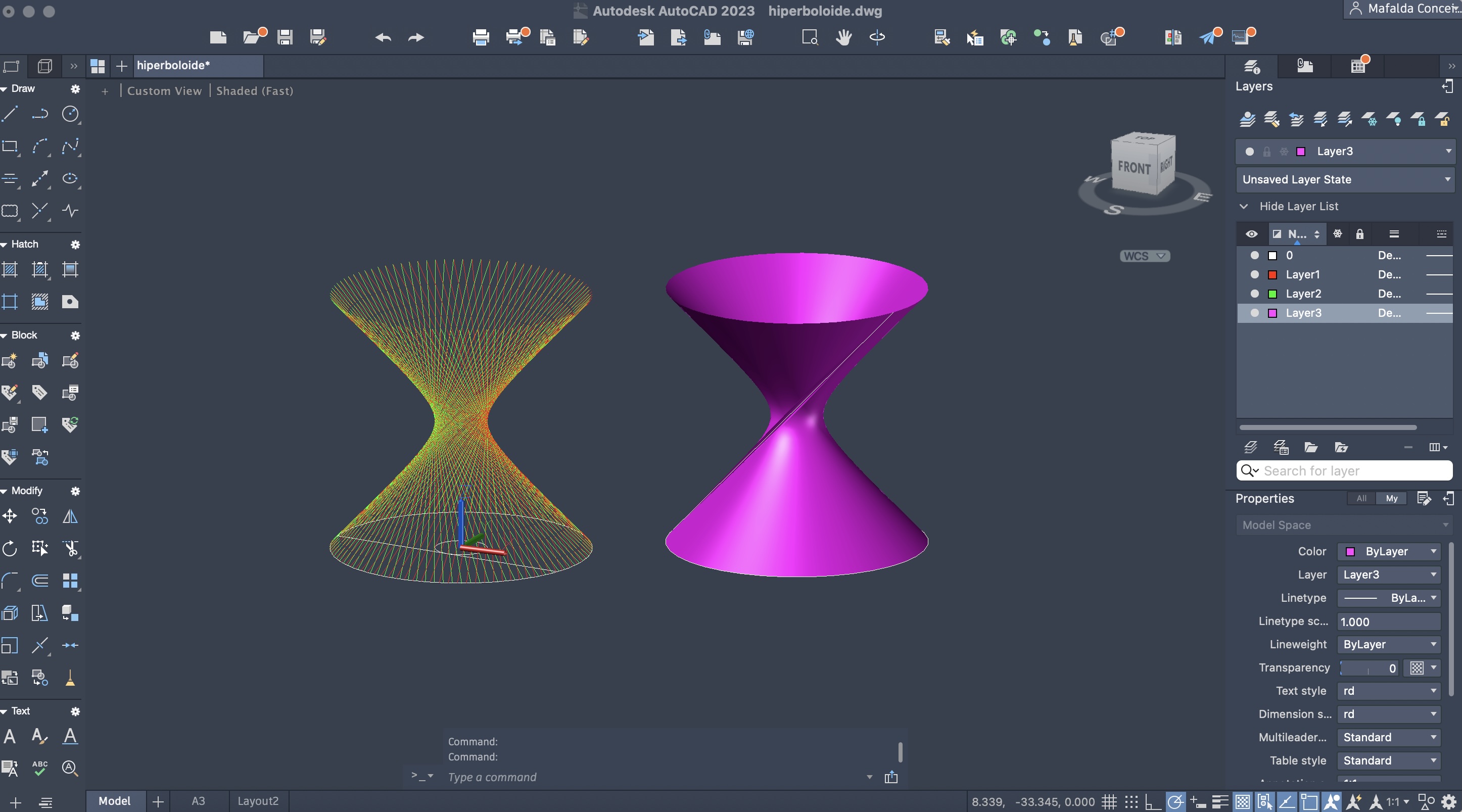Toggle visibility of Layer1

(1255, 275)
